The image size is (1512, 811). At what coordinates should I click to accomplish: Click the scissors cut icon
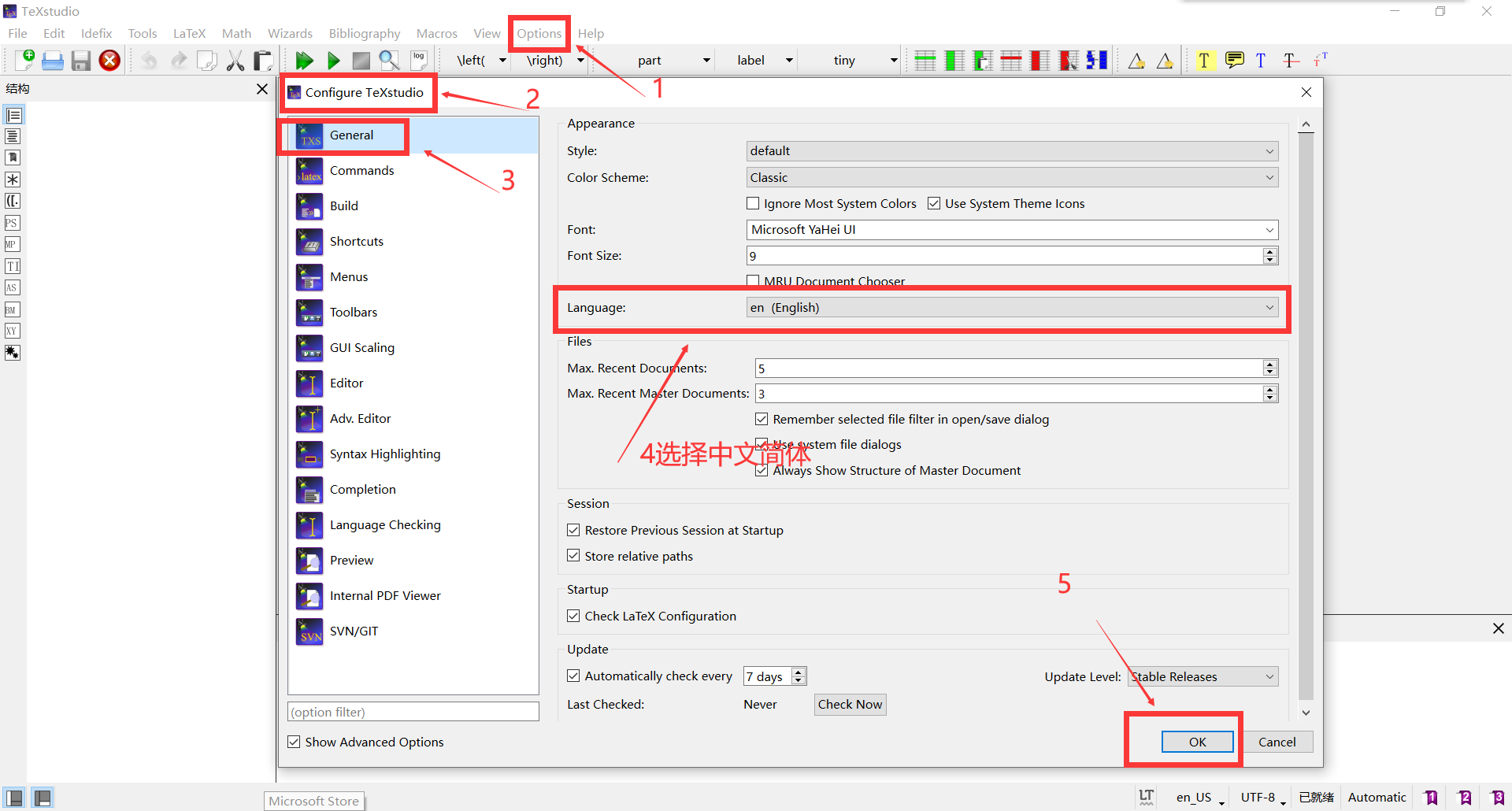[235, 61]
